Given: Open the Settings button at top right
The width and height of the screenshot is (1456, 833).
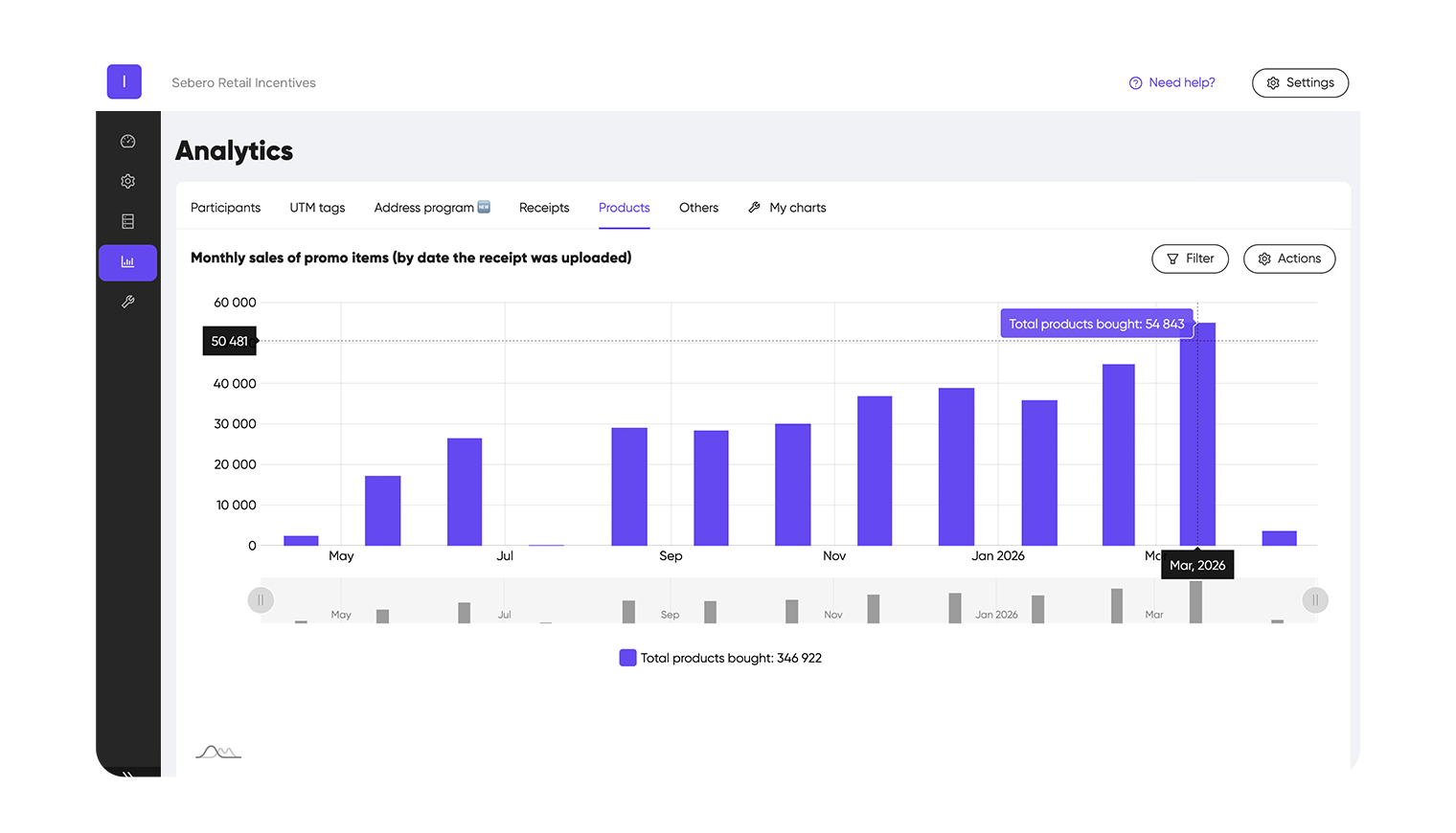Looking at the screenshot, I should 1300,82.
